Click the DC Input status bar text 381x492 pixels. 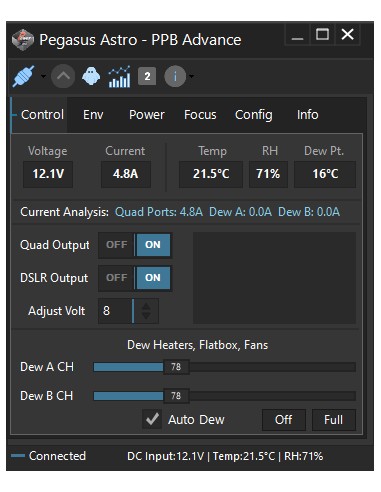coord(225,456)
